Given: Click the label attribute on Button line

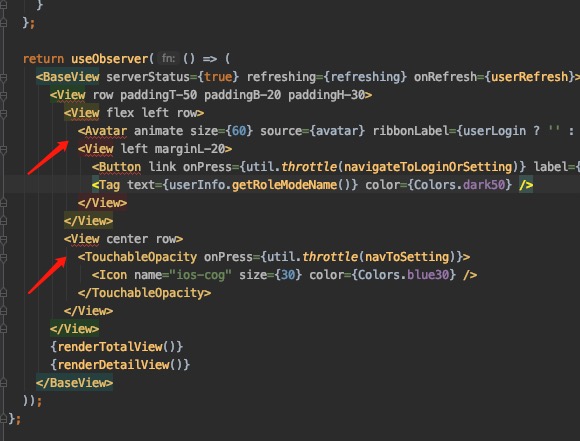Looking at the screenshot, I should click(x=551, y=167).
